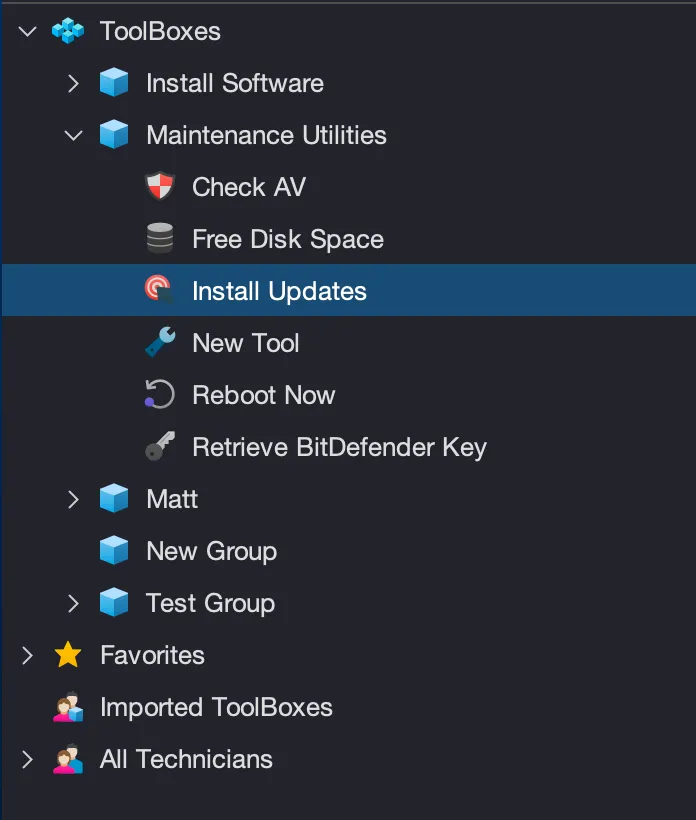Expand the All Technicians list
The height and width of the screenshot is (820, 696).
pyautogui.click(x=27, y=759)
